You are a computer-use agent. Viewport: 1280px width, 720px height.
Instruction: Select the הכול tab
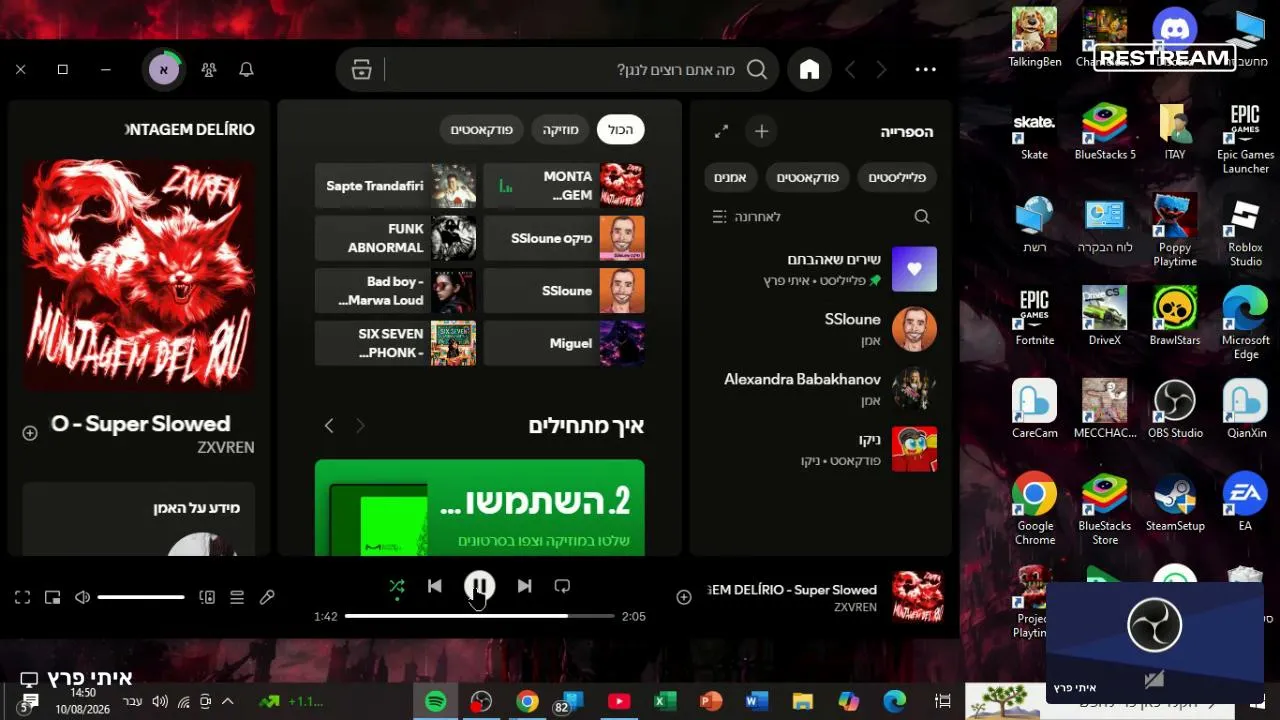click(621, 130)
